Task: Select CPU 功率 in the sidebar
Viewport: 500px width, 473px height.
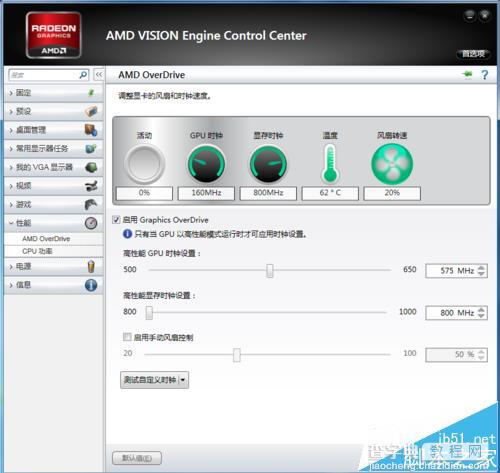Action: tap(37, 251)
